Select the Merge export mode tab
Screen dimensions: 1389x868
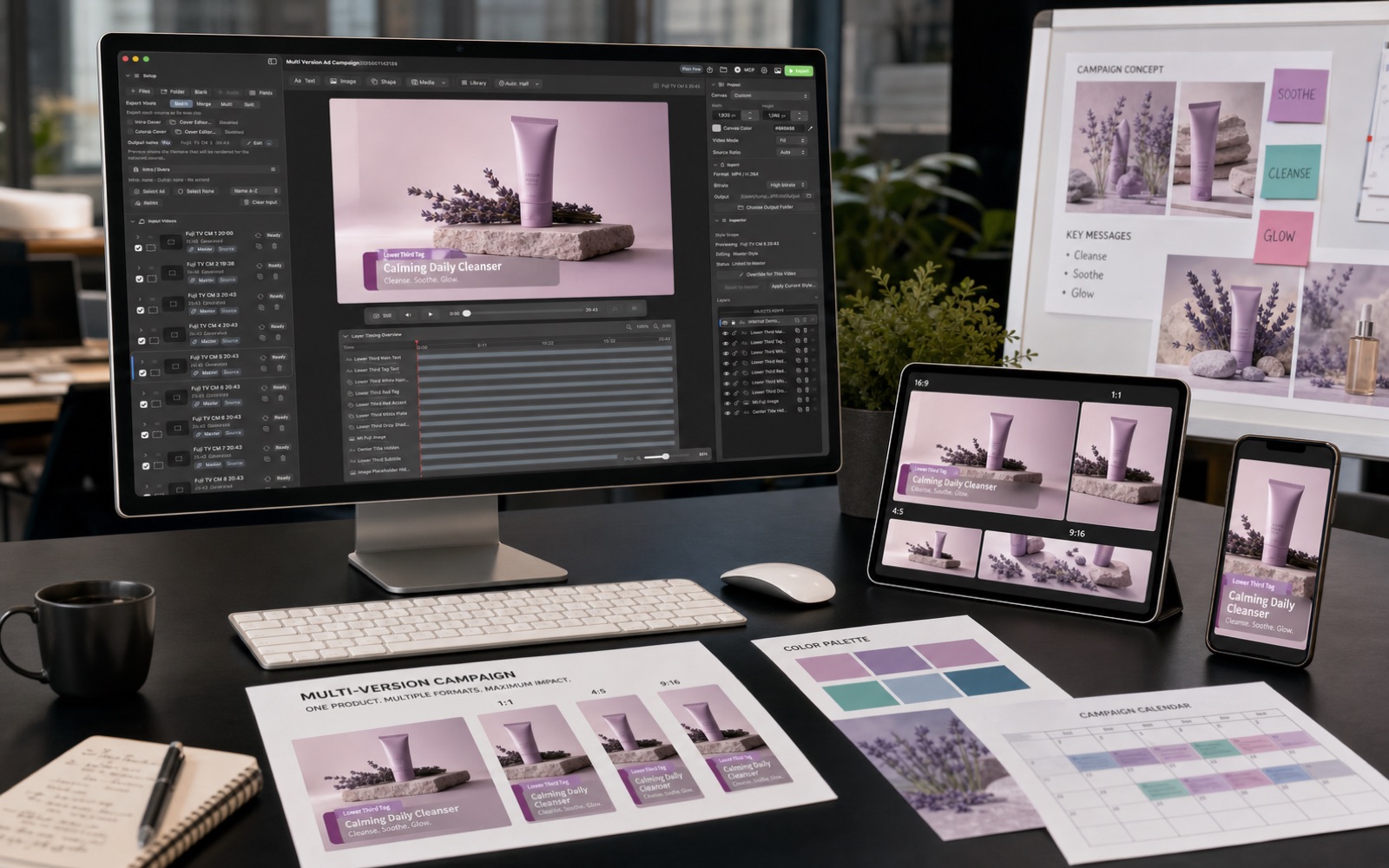coord(204,103)
